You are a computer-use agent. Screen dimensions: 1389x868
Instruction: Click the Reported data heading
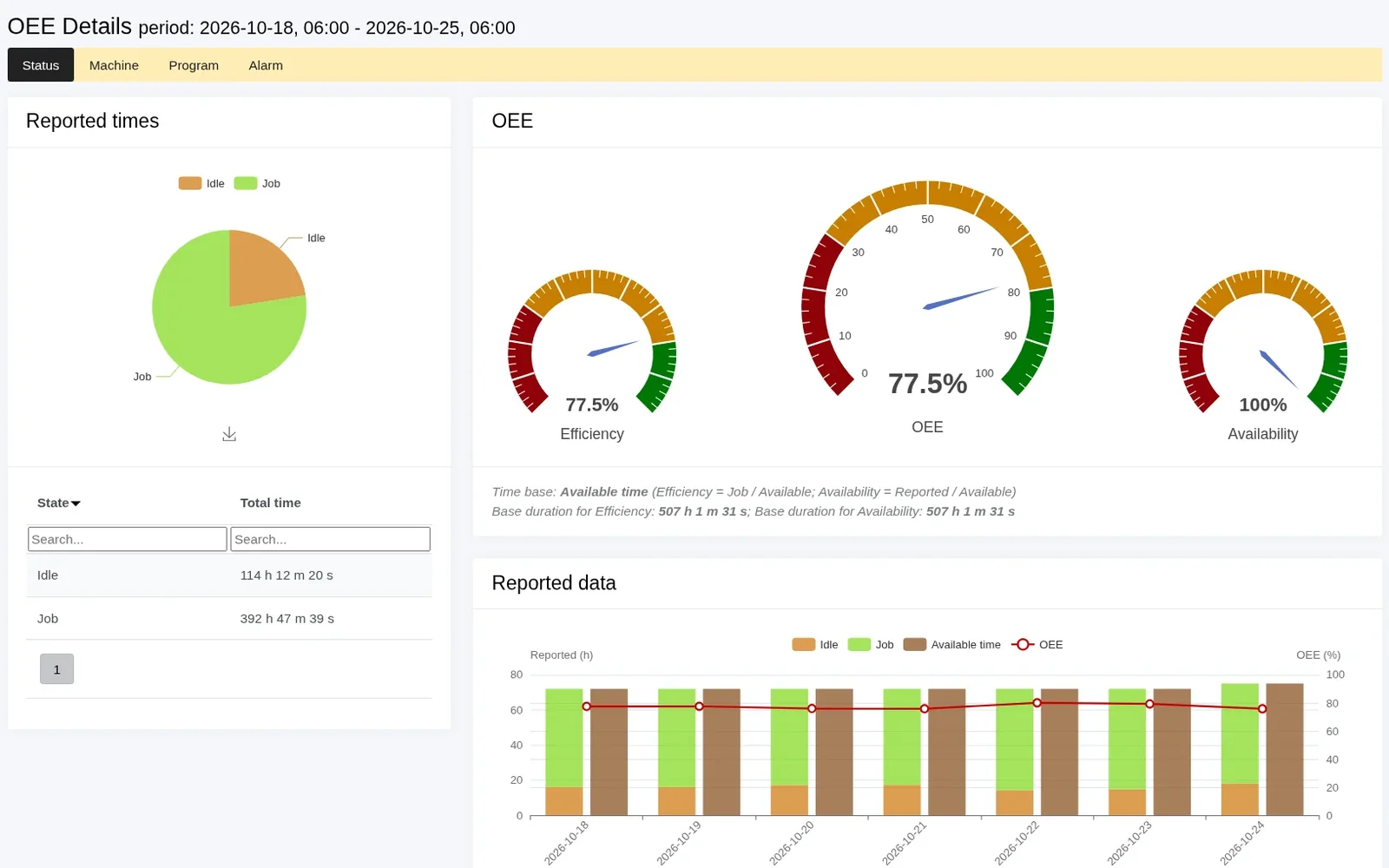click(x=554, y=583)
